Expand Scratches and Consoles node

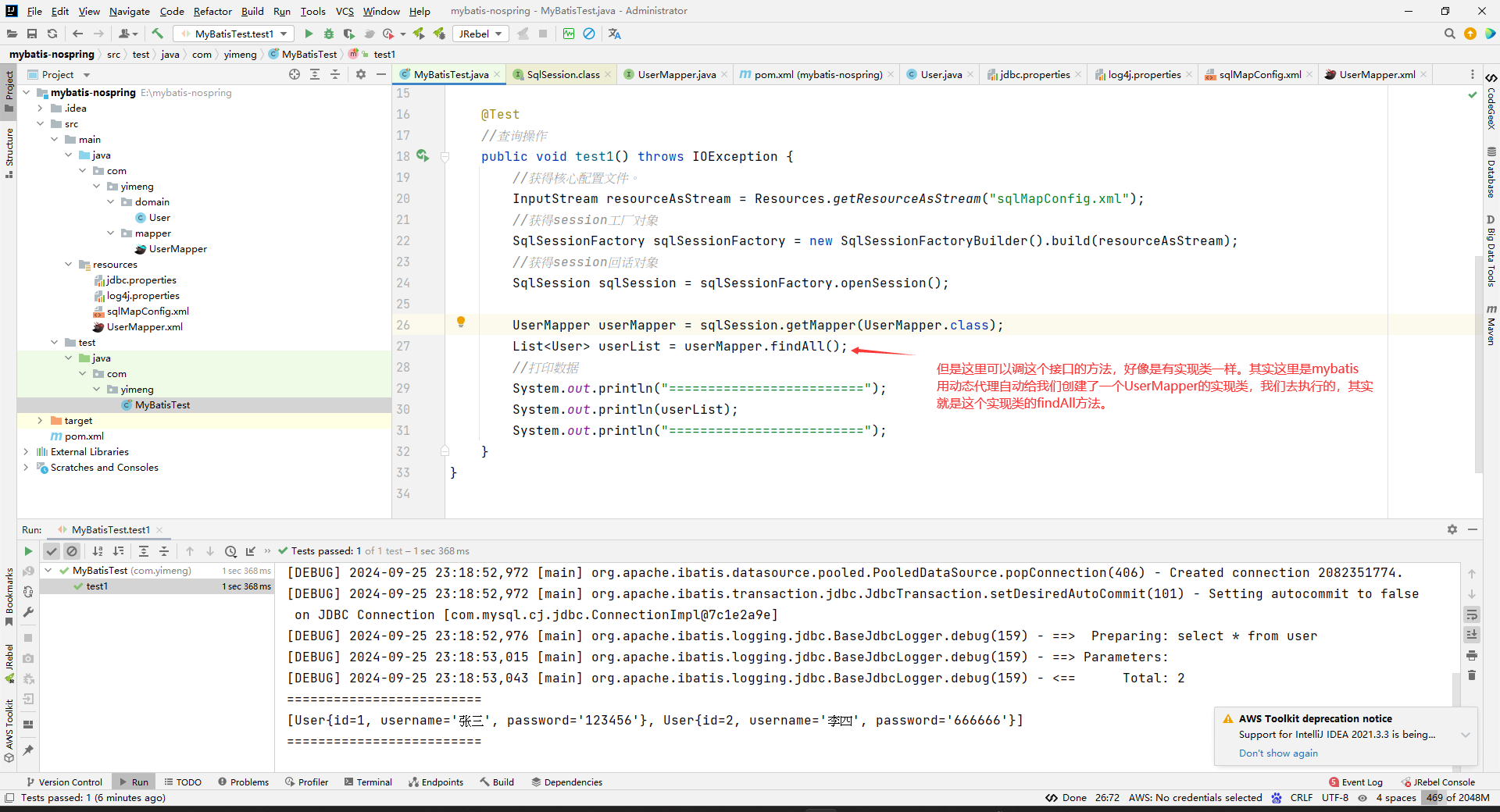click(x=26, y=468)
